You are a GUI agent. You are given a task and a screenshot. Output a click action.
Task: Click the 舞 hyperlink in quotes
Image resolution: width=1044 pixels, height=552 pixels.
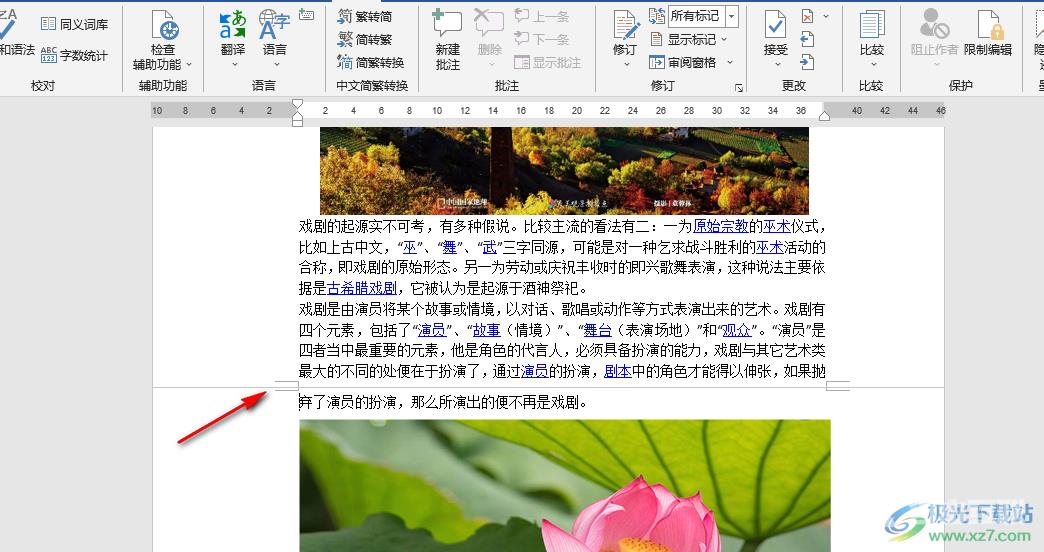[x=449, y=247]
